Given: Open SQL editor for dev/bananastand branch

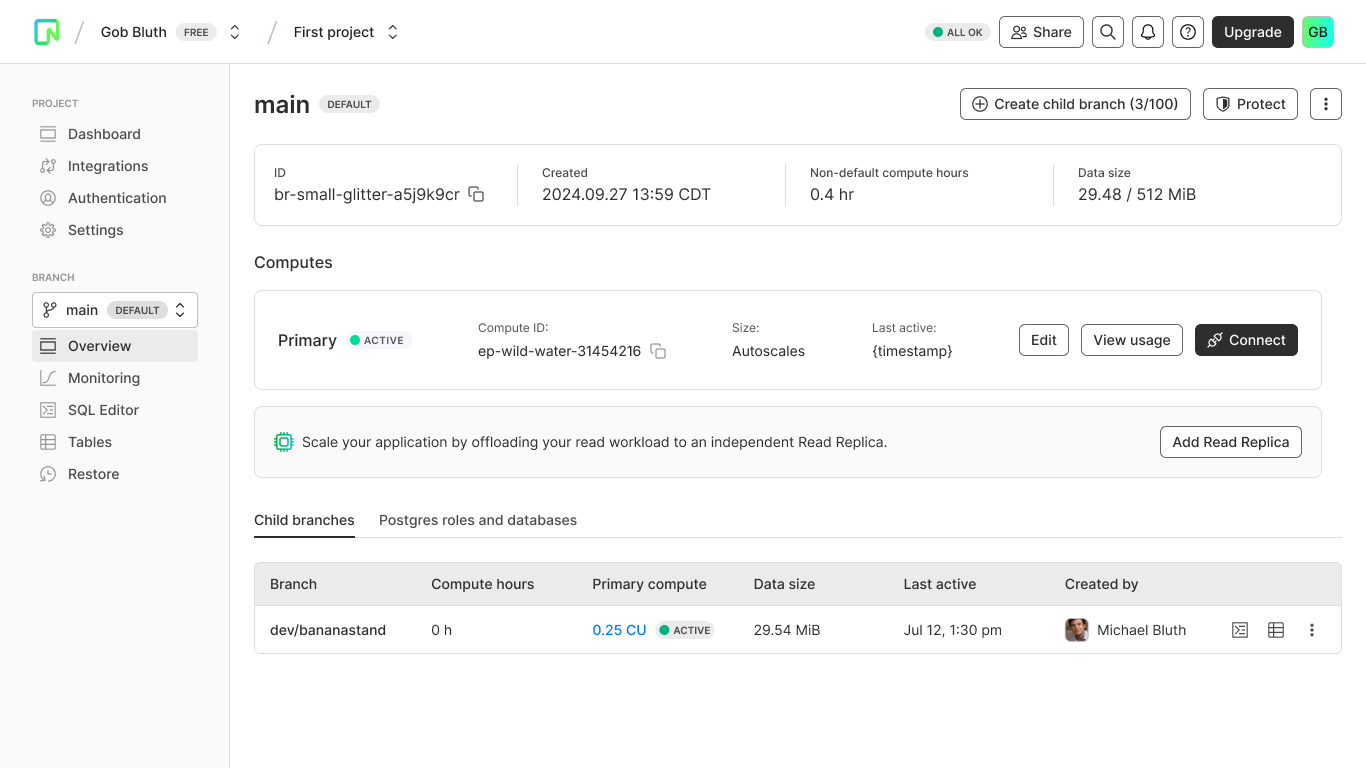Looking at the screenshot, I should click(1240, 630).
